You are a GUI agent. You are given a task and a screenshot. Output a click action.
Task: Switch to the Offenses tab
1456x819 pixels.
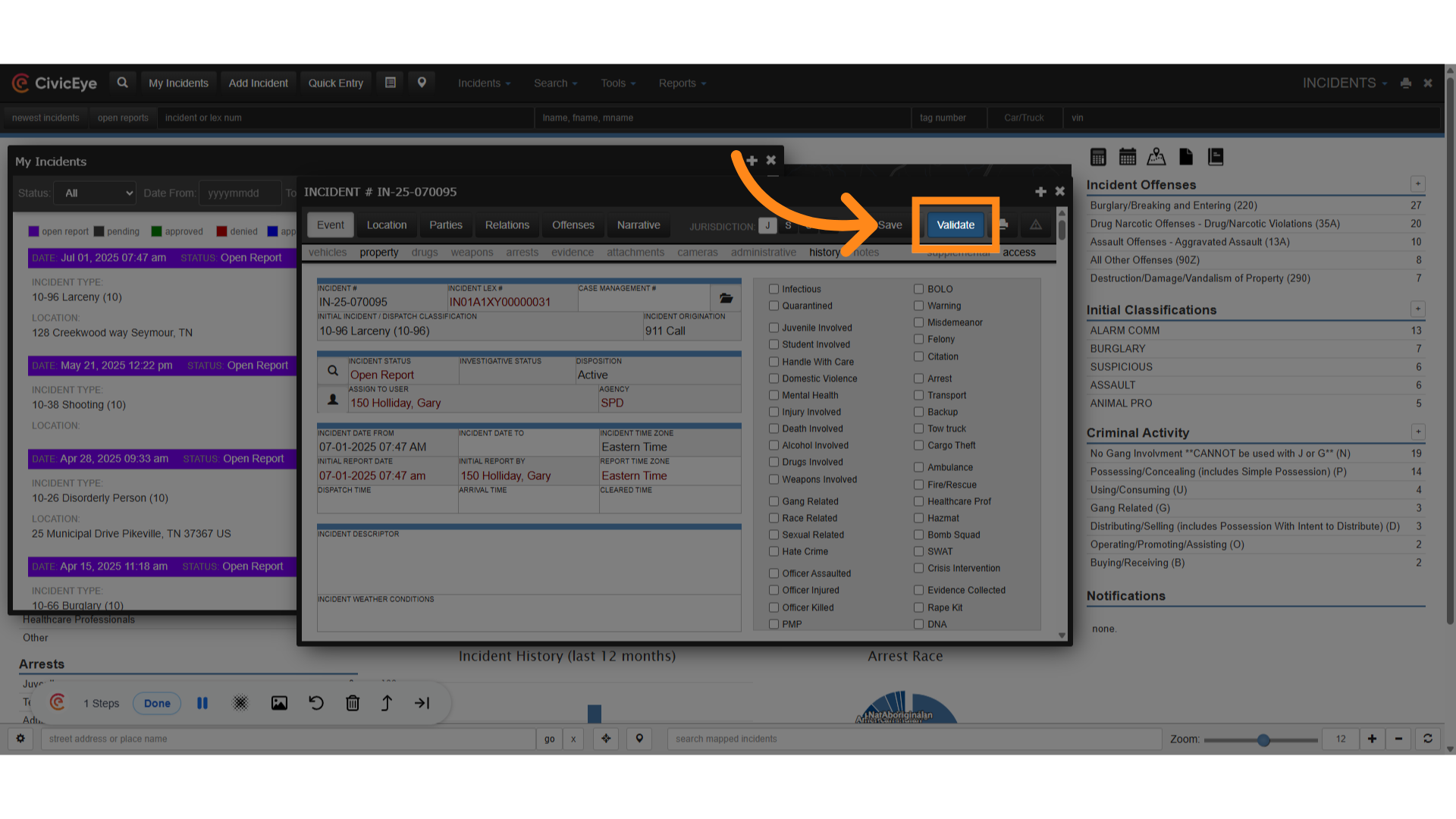573,225
